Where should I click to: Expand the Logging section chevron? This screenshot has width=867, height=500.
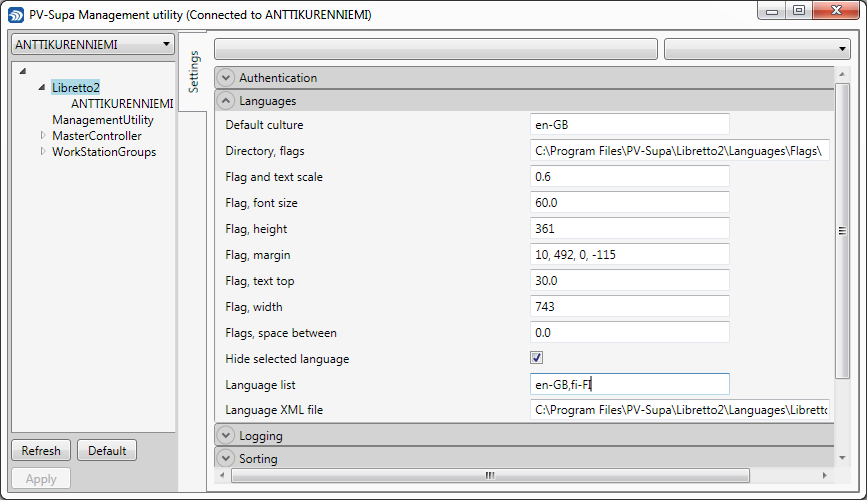pyautogui.click(x=225, y=436)
